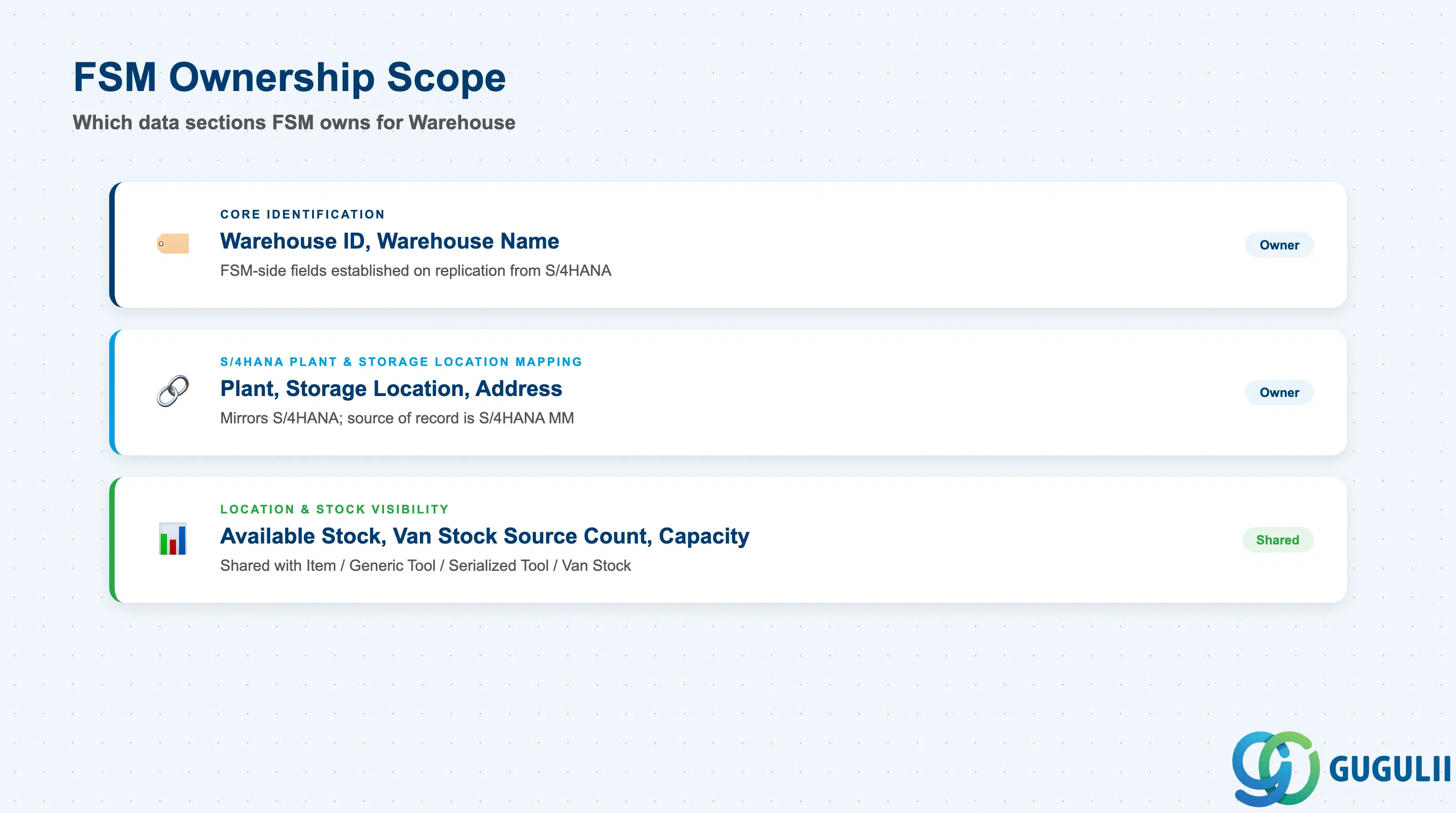Click the 'CORE IDENTIFICATION' label
Image resolution: width=1456 pixels, height=813 pixels.
(303, 214)
